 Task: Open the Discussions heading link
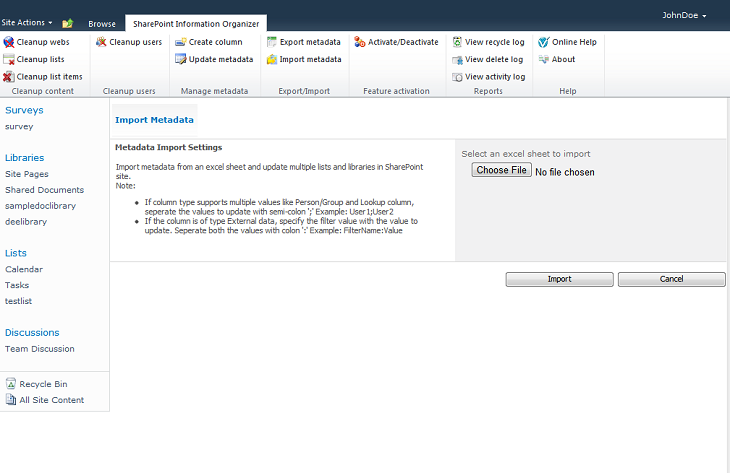pos(32,333)
